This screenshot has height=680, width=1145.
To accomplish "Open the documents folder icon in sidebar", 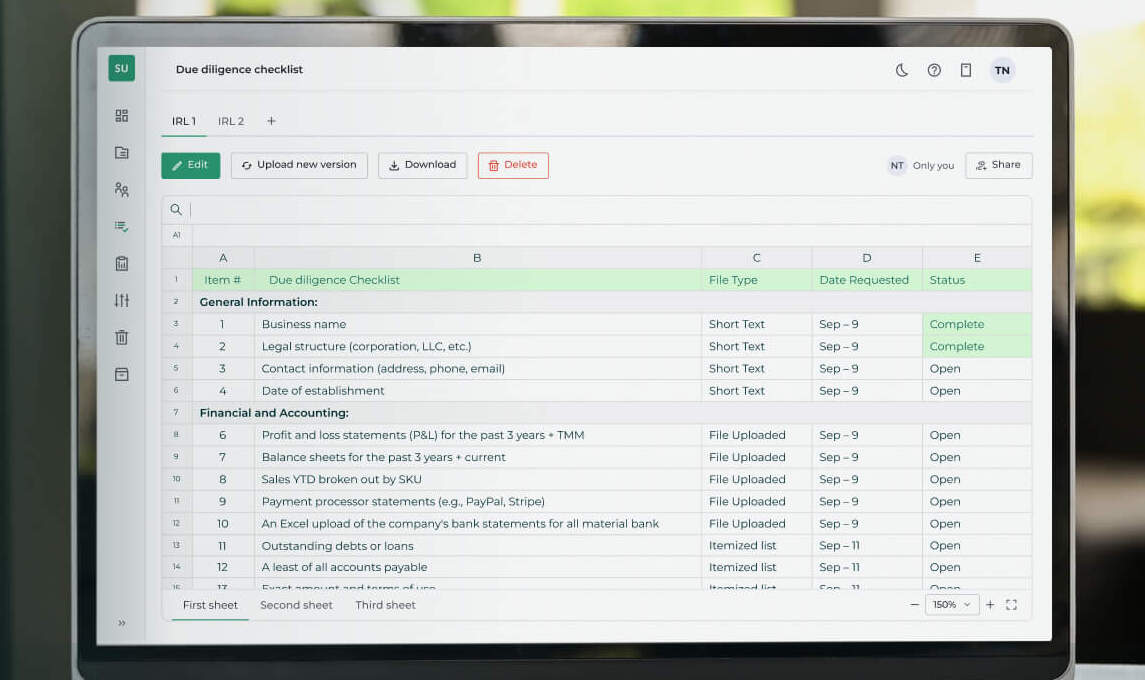I will point(122,153).
